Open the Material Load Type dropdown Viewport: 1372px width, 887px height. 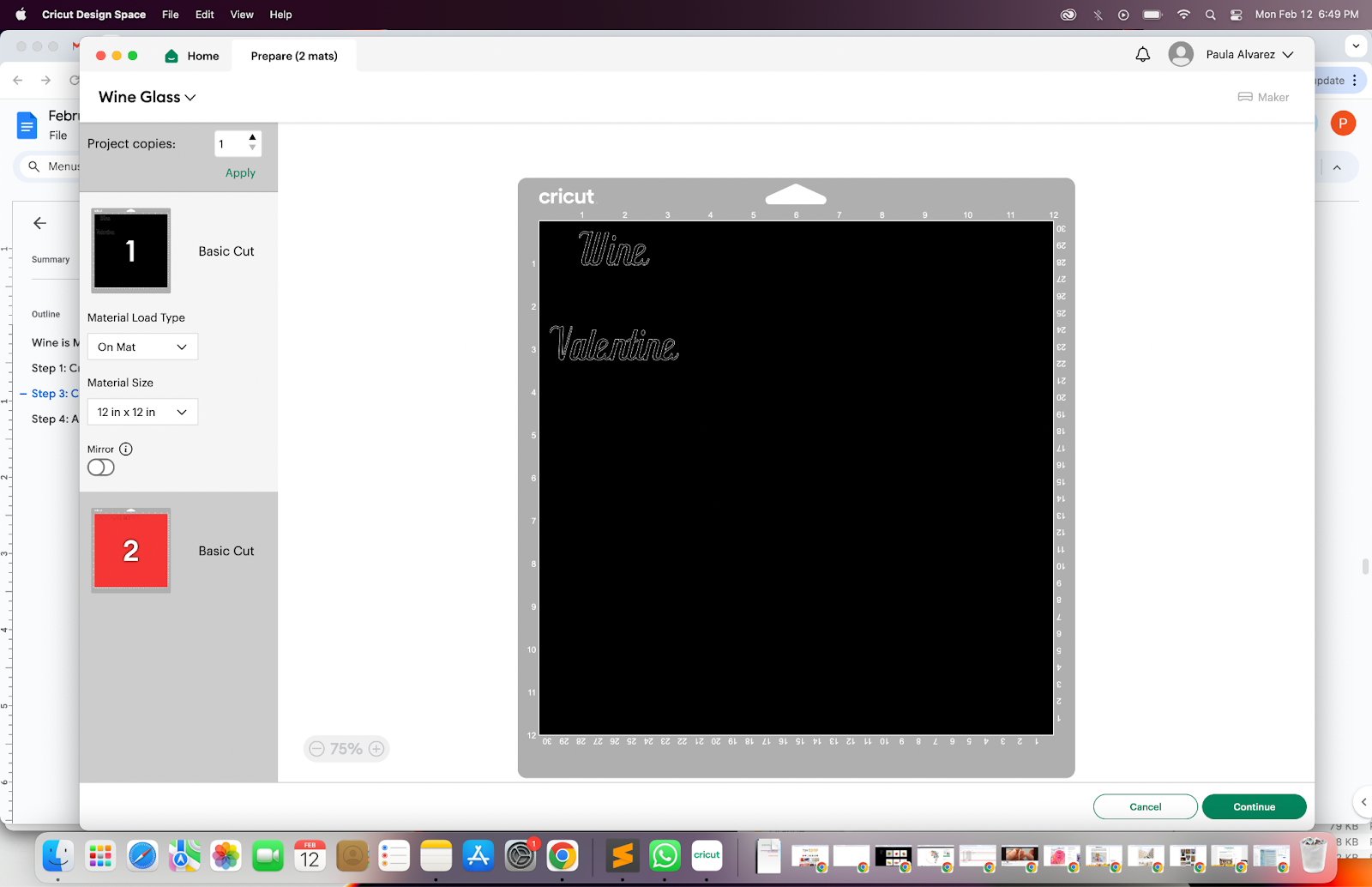(x=142, y=347)
